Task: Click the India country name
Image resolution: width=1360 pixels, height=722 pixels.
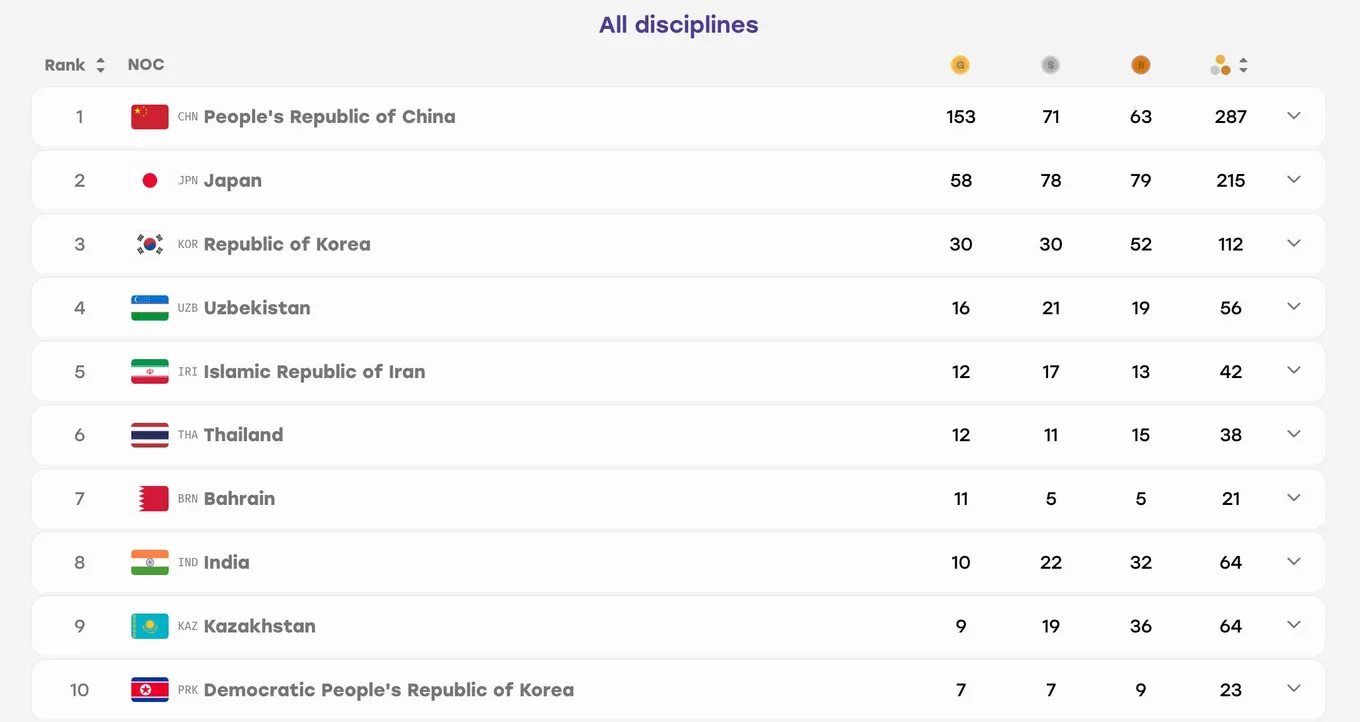Action: click(x=227, y=562)
